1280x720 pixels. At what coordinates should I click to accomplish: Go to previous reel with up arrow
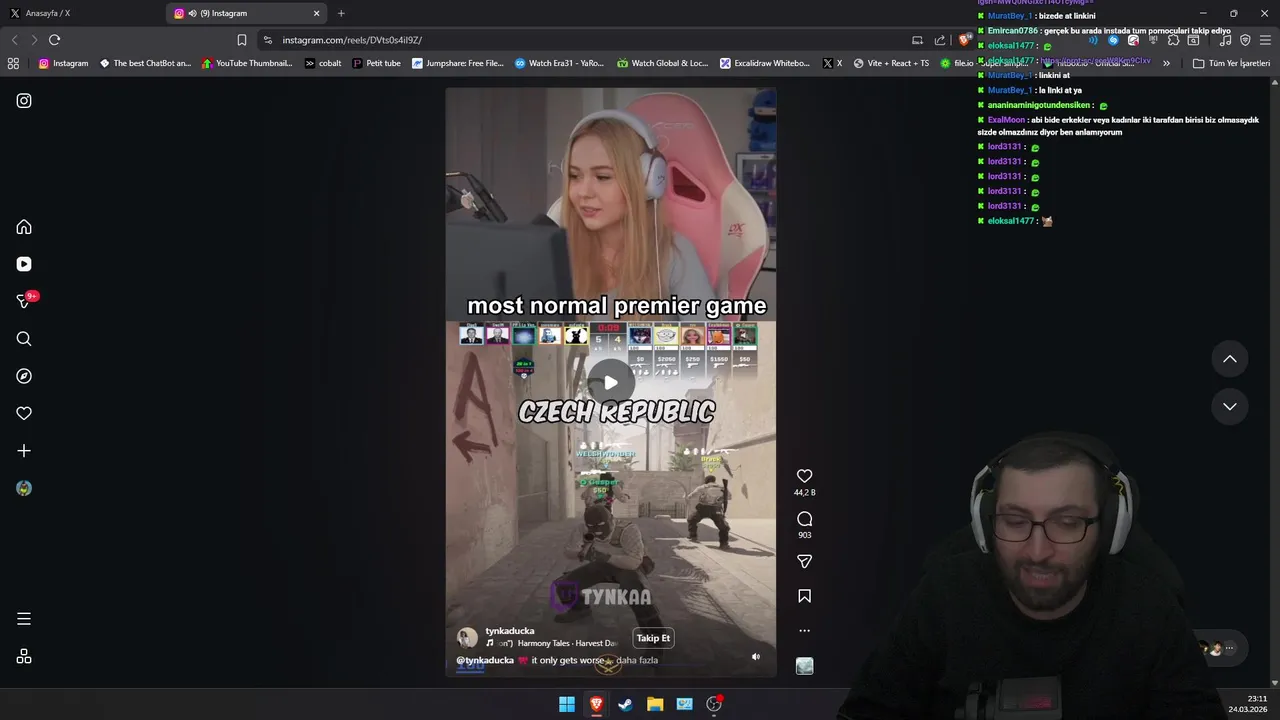[x=1230, y=359]
